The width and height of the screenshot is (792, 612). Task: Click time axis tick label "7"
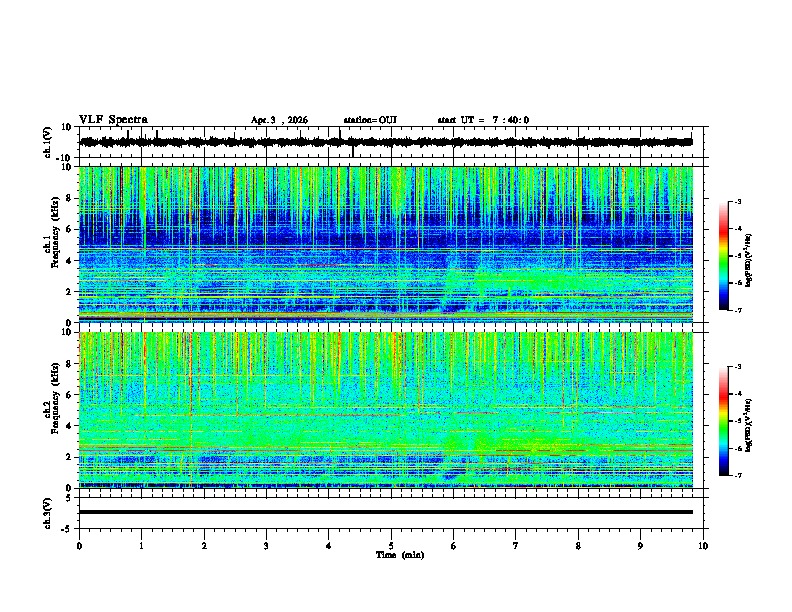tap(516, 546)
